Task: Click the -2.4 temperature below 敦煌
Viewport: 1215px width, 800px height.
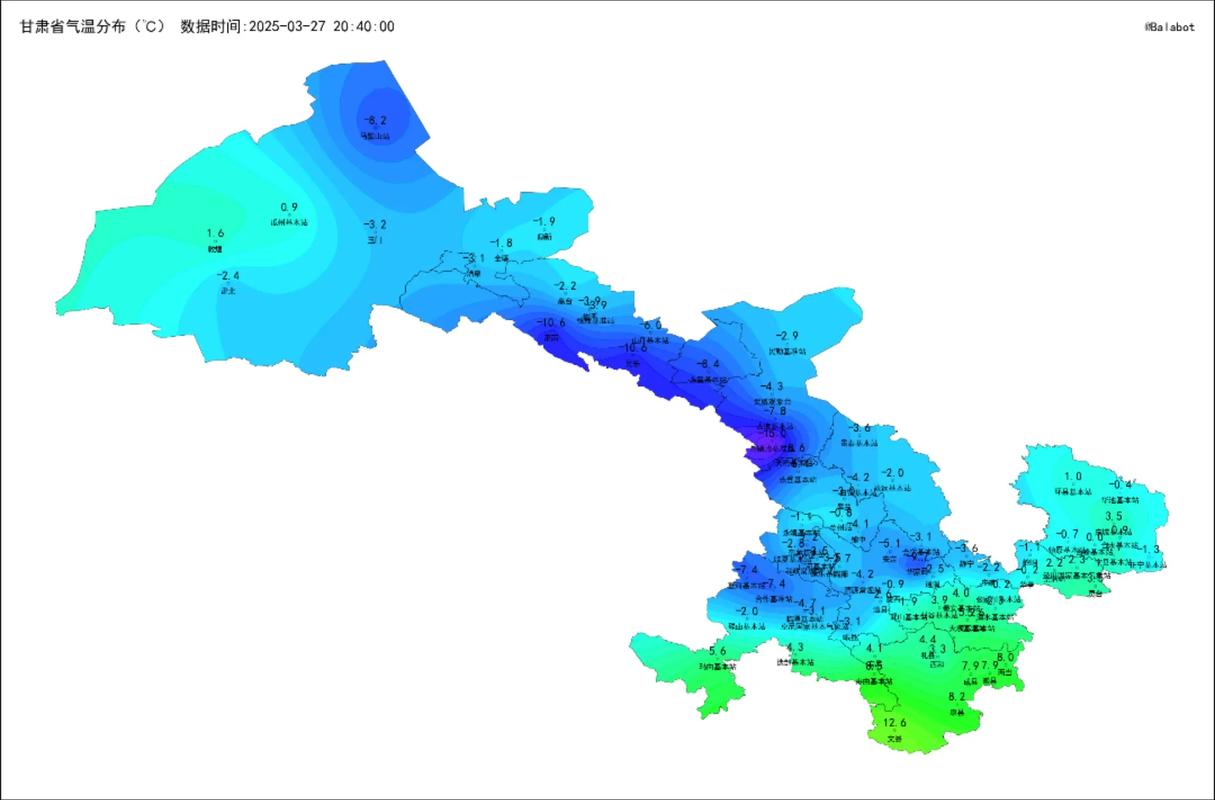Action: (x=228, y=276)
